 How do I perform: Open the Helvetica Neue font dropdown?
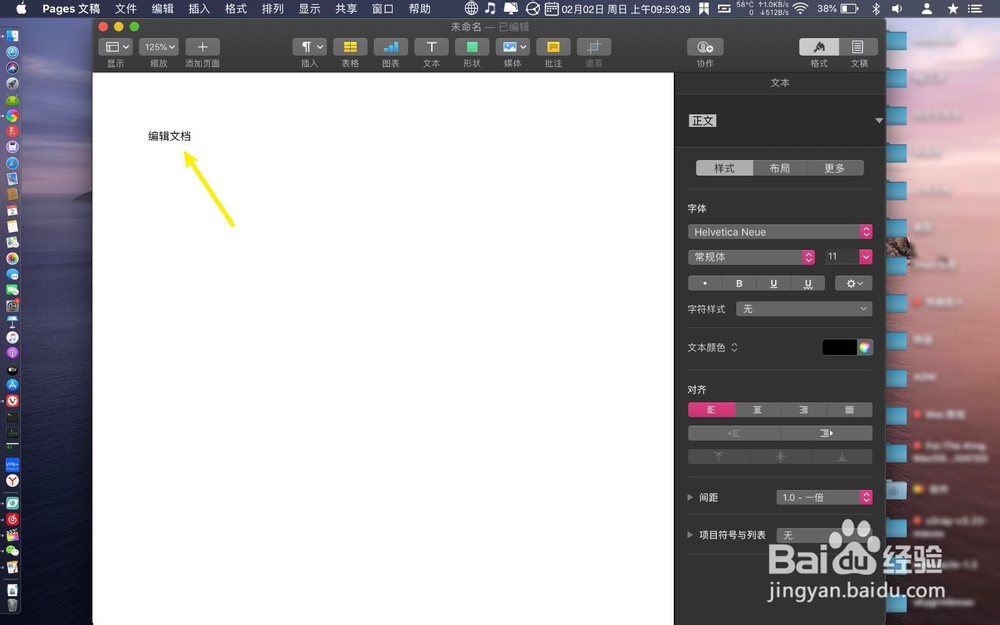(780, 232)
